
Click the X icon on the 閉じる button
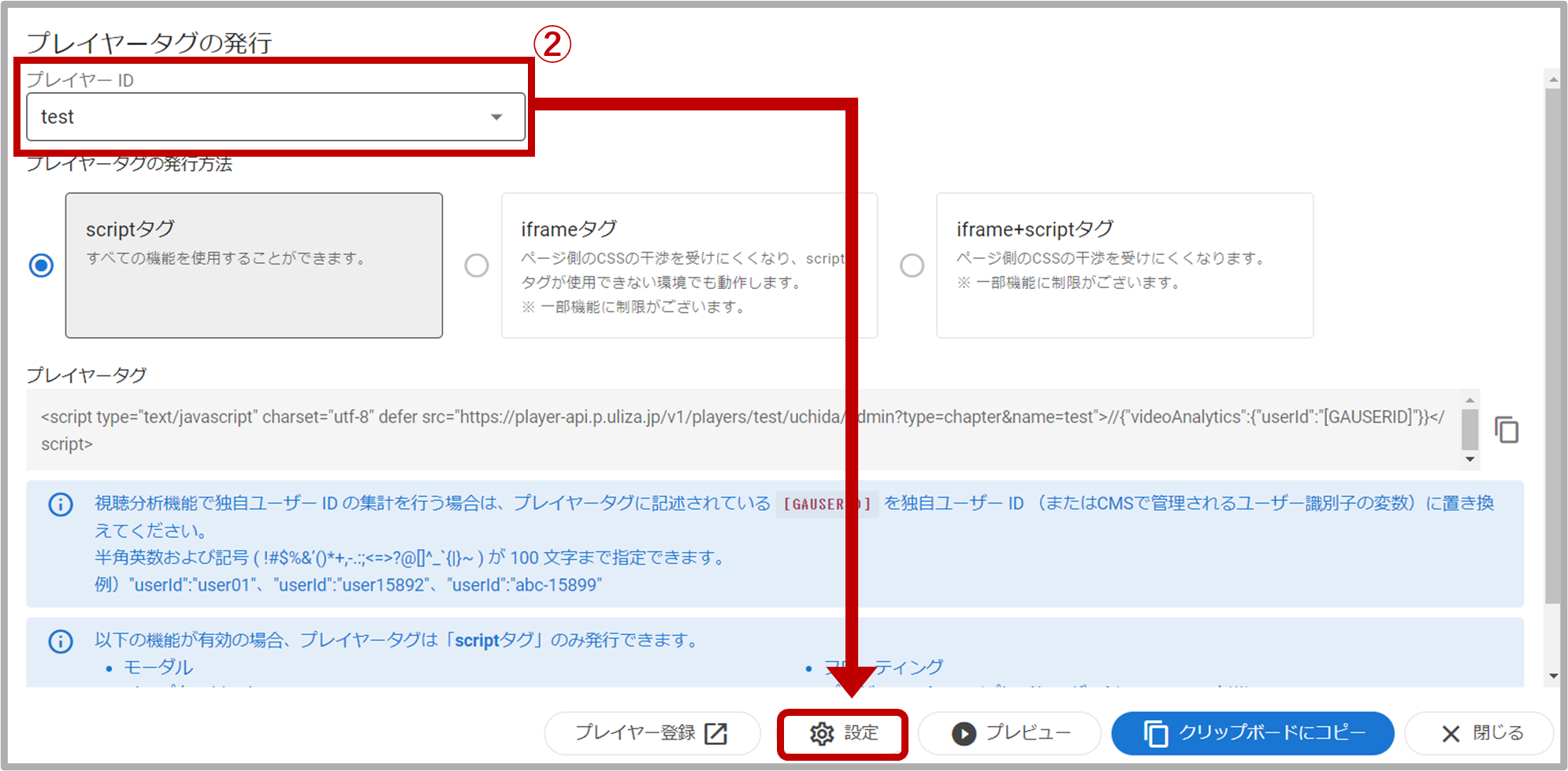1451,734
